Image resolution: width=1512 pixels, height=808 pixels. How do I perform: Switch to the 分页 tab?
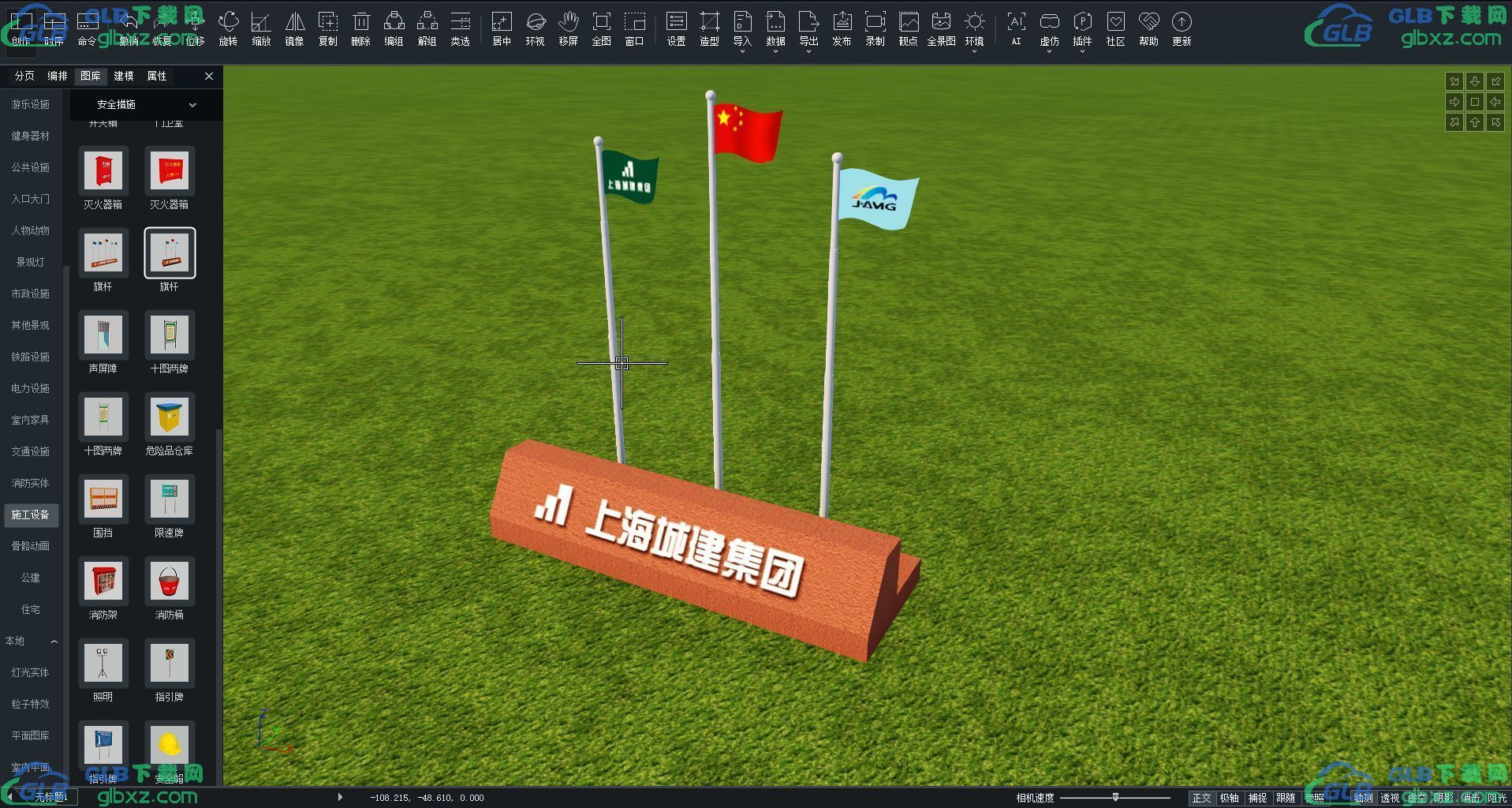(x=24, y=76)
